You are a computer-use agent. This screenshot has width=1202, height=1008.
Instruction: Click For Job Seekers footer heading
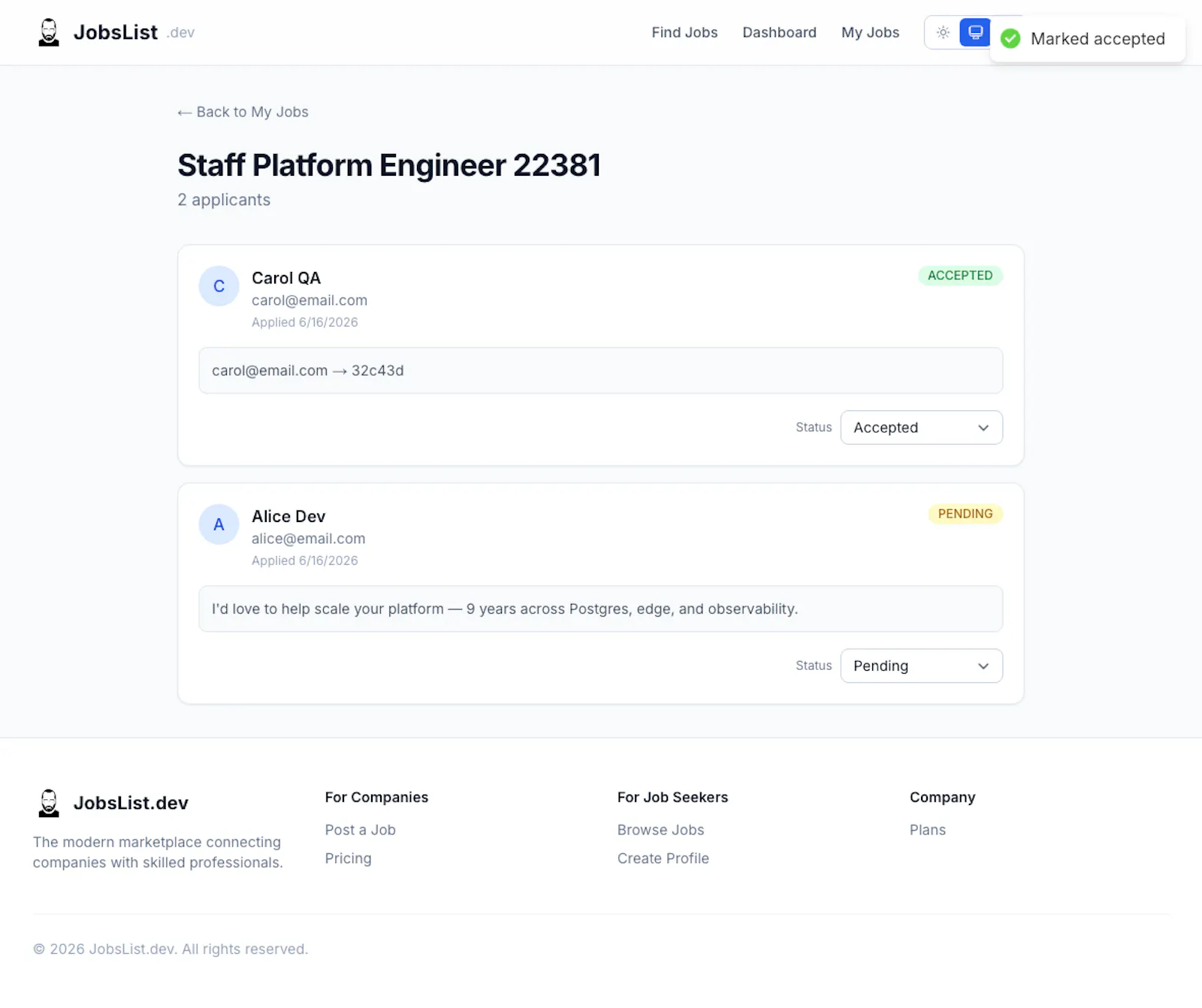click(x=672, y=797)
